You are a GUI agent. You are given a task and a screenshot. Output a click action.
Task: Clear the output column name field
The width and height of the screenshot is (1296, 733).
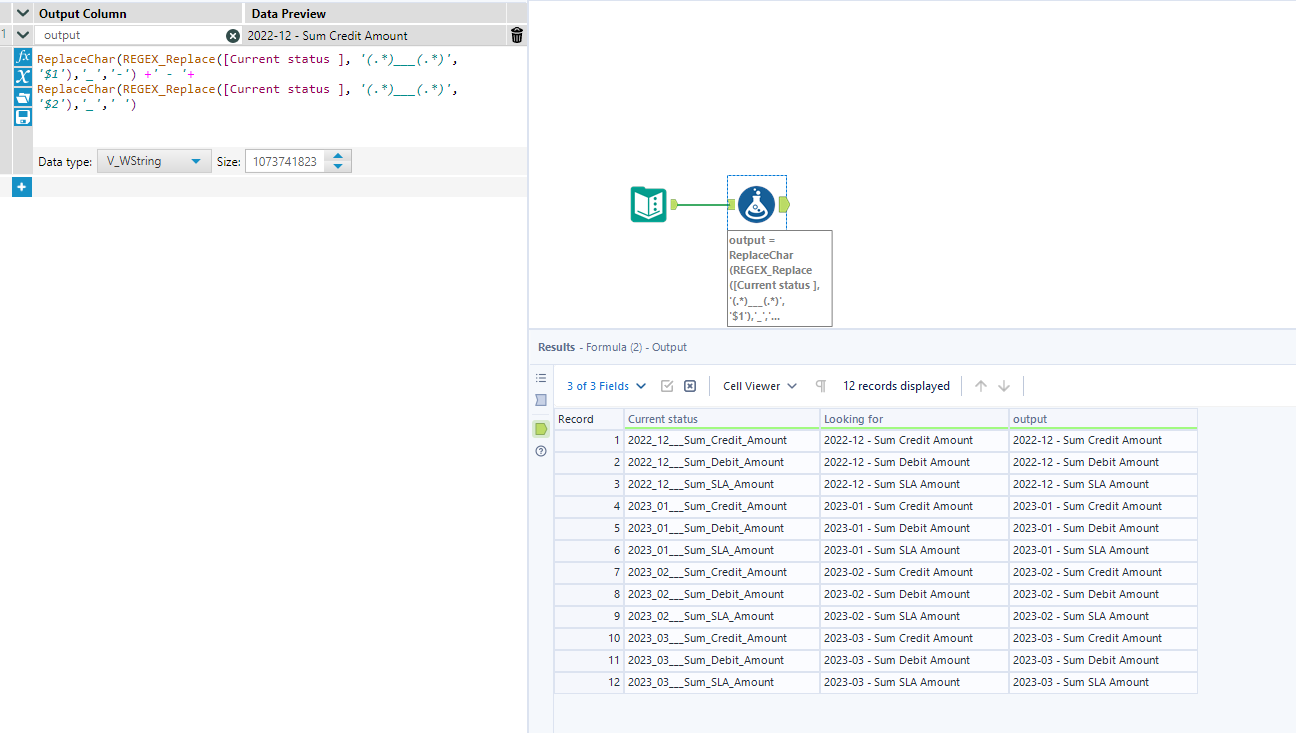point(233,34)
